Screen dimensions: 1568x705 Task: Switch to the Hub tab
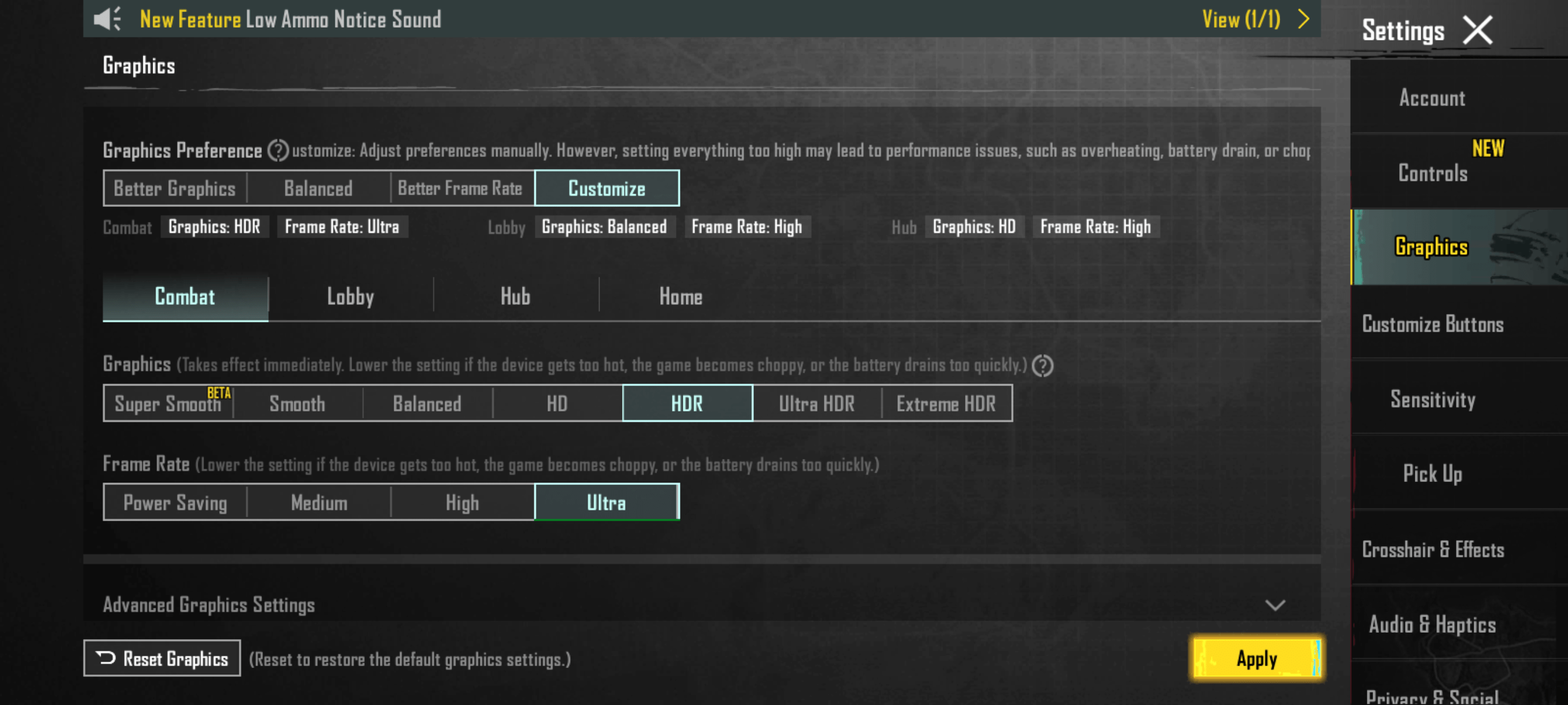tap(515, 297)
